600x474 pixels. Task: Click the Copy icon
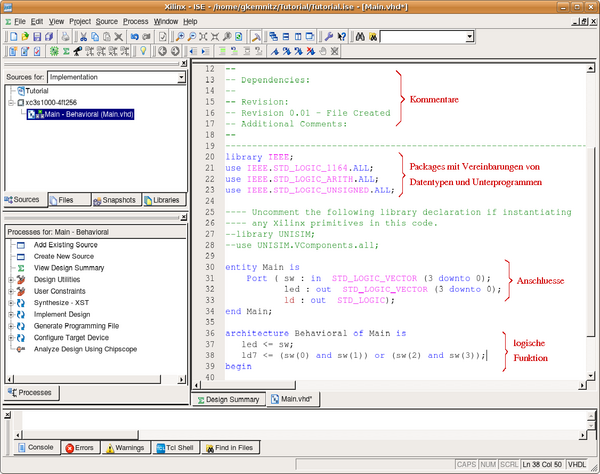pyautogui.click(x=95, y=37)
